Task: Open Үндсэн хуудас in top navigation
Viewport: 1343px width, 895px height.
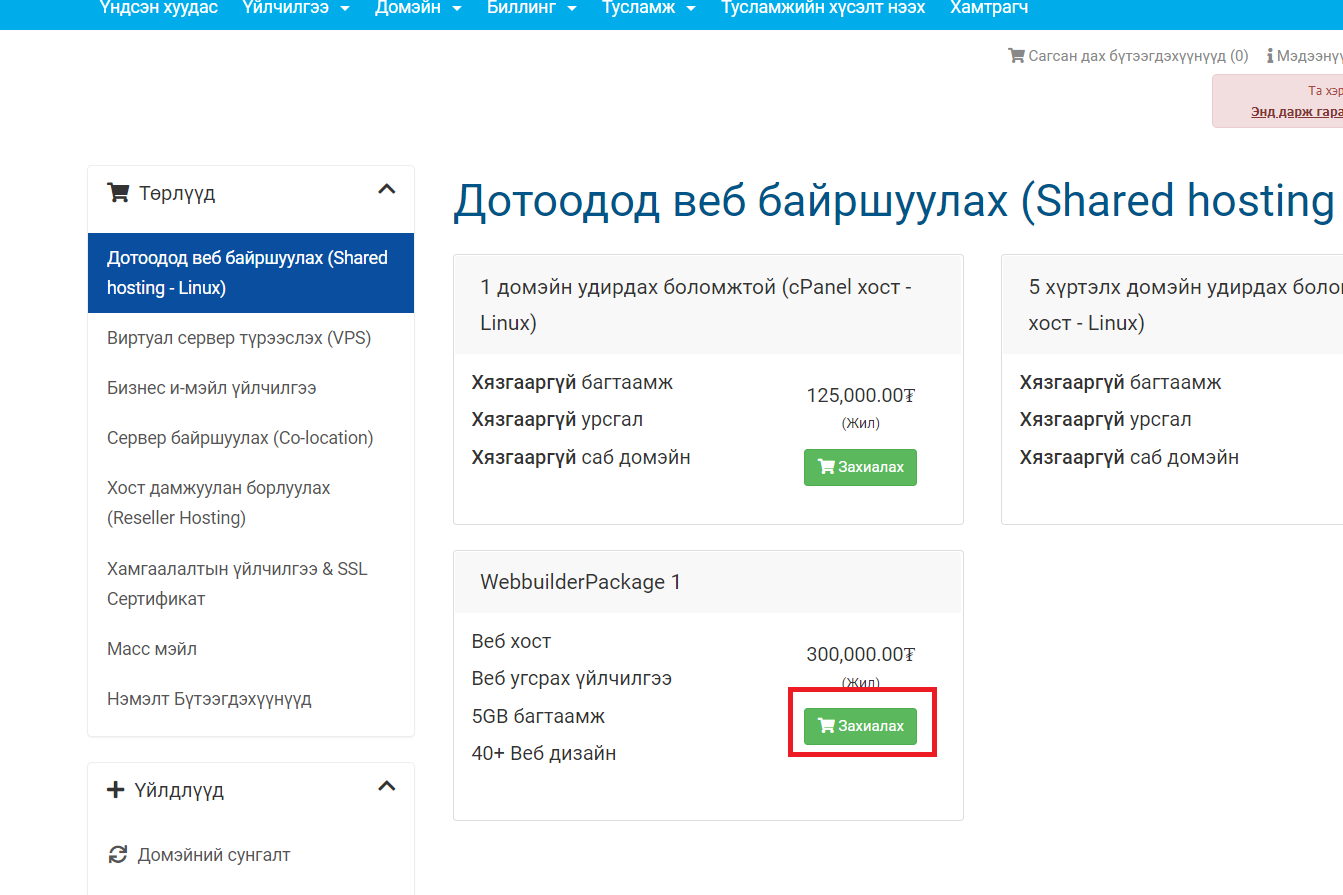Action: coord(159,8)
